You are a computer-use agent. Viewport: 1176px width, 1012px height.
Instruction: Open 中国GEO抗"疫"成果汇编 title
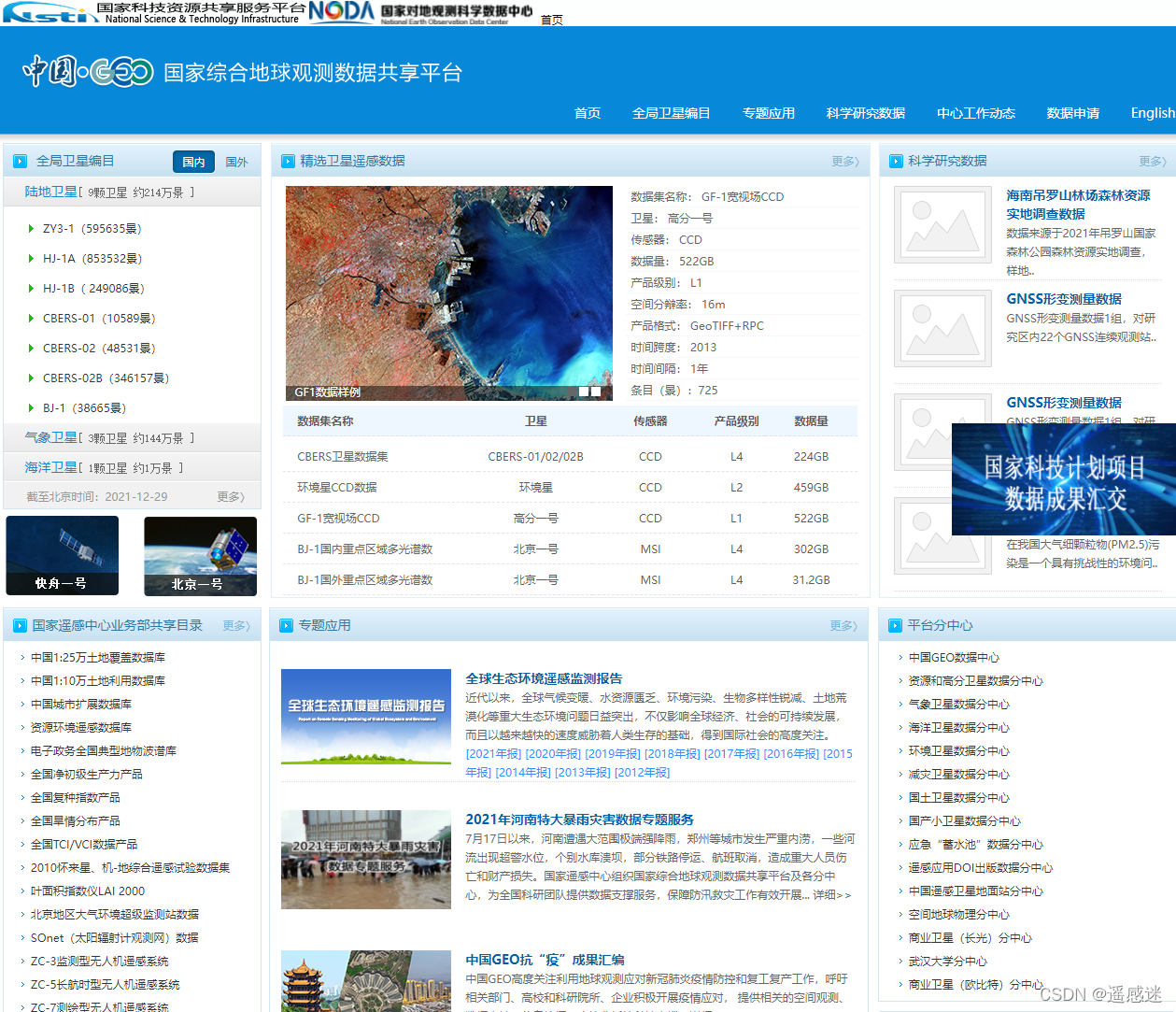point(545,960)
